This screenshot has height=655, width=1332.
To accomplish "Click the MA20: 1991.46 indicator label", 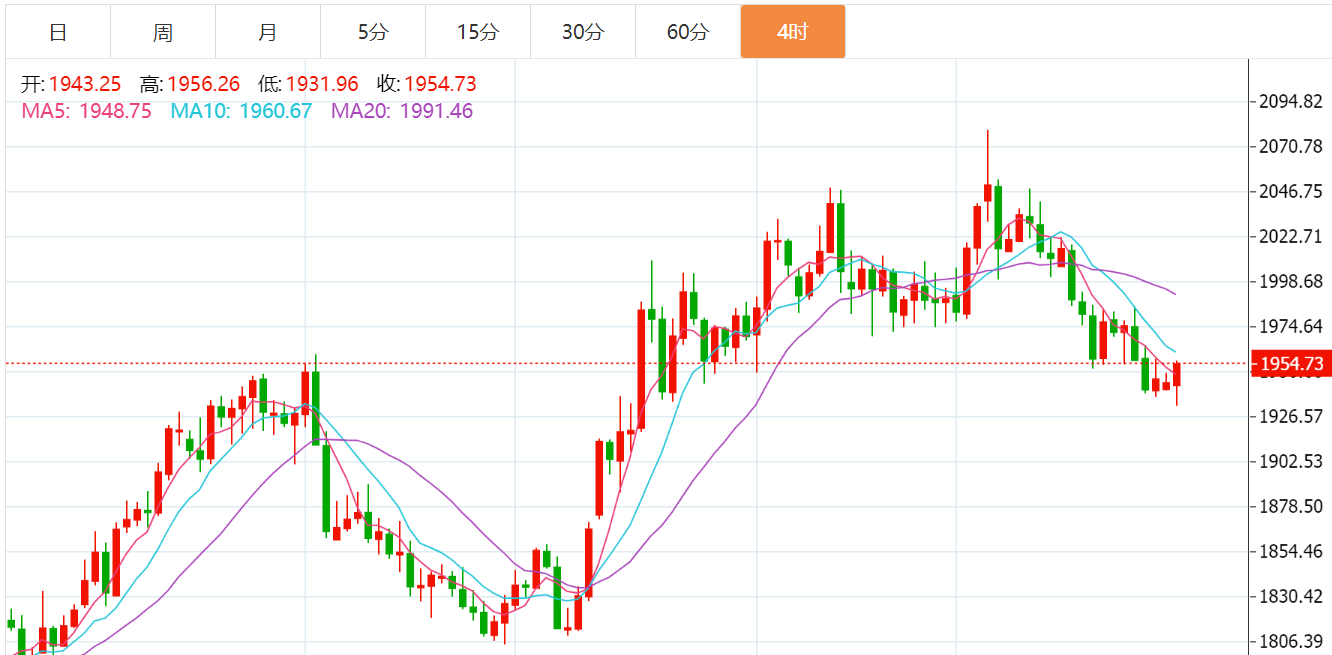I will 402,111.
